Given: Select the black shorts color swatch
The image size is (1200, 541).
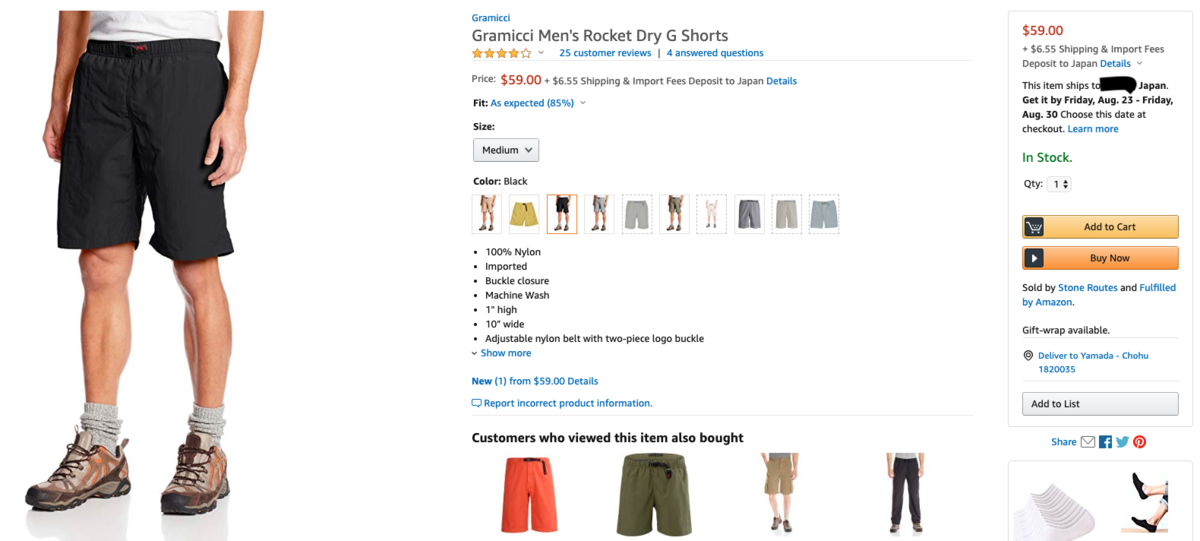Looking at the screenshot, I should [562, 214].
